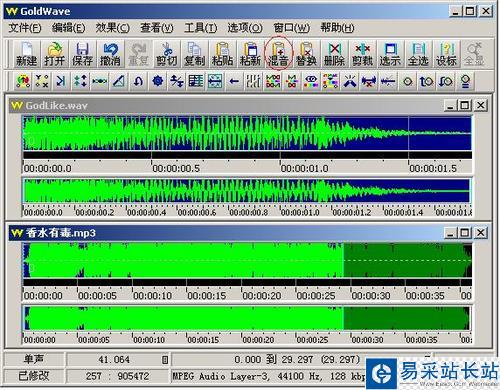500x390 pixels.
Task: Click inside the GodLike.wav main waveform
Action: click(x=247, y=133)
